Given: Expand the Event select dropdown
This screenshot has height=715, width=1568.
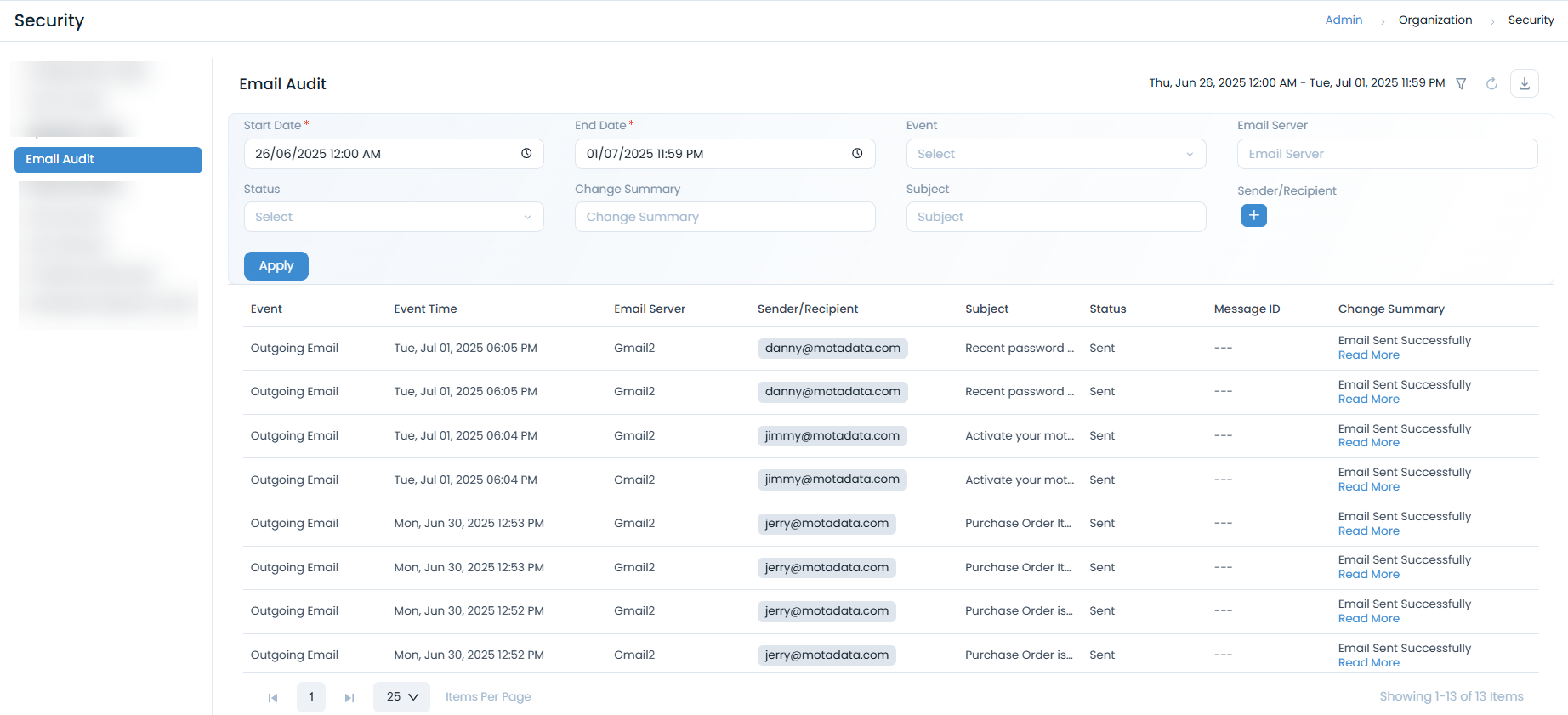Looking at the screenshot, I should point(1056,154).
